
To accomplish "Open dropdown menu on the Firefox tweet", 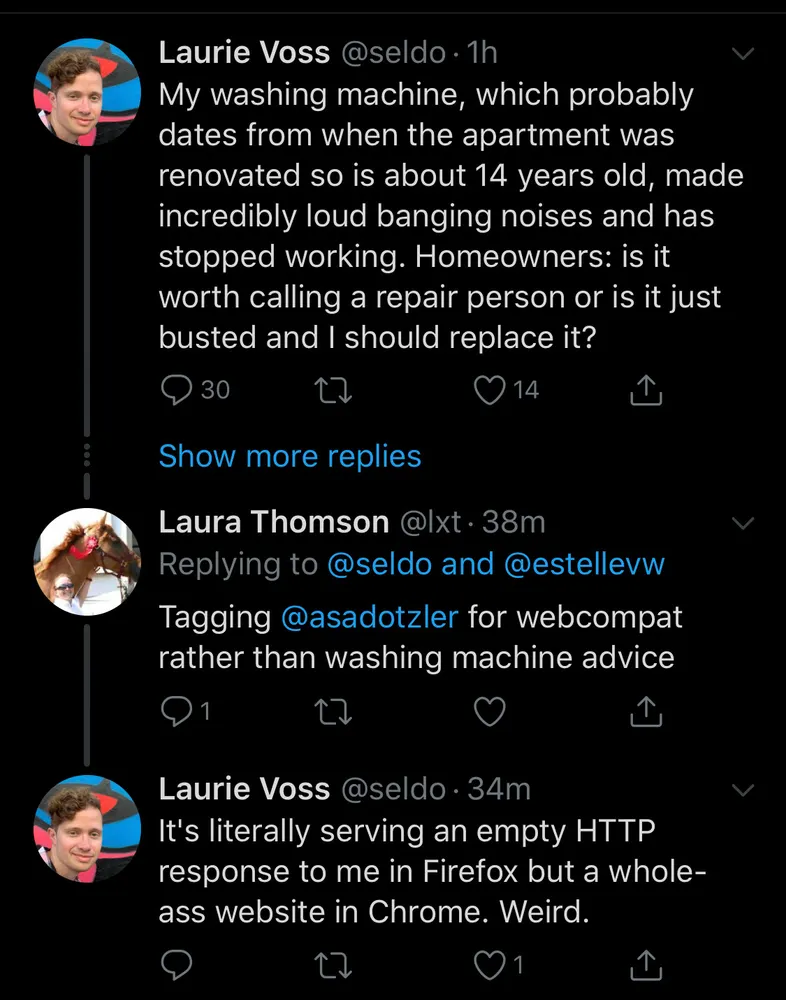I will (x=743, y=790).
